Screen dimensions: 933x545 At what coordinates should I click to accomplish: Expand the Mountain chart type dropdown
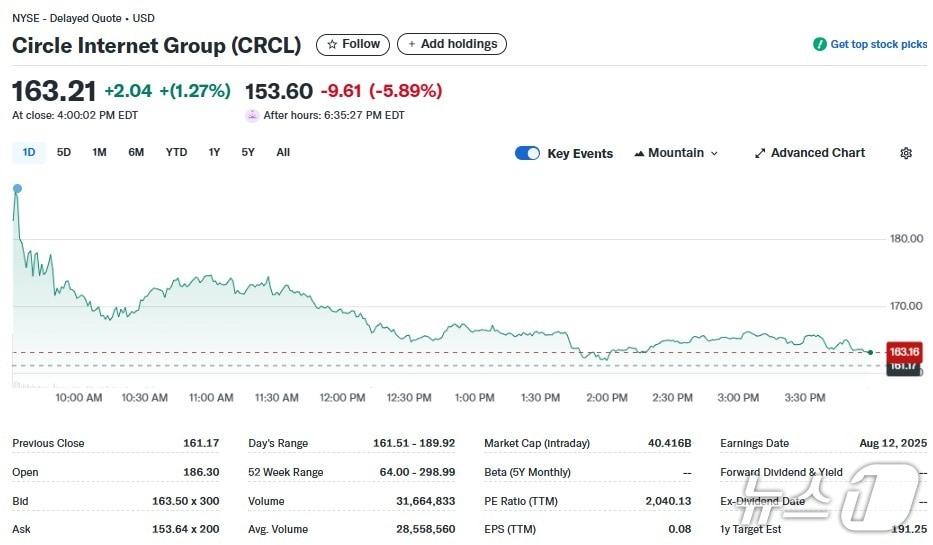[x=714, y=153]
